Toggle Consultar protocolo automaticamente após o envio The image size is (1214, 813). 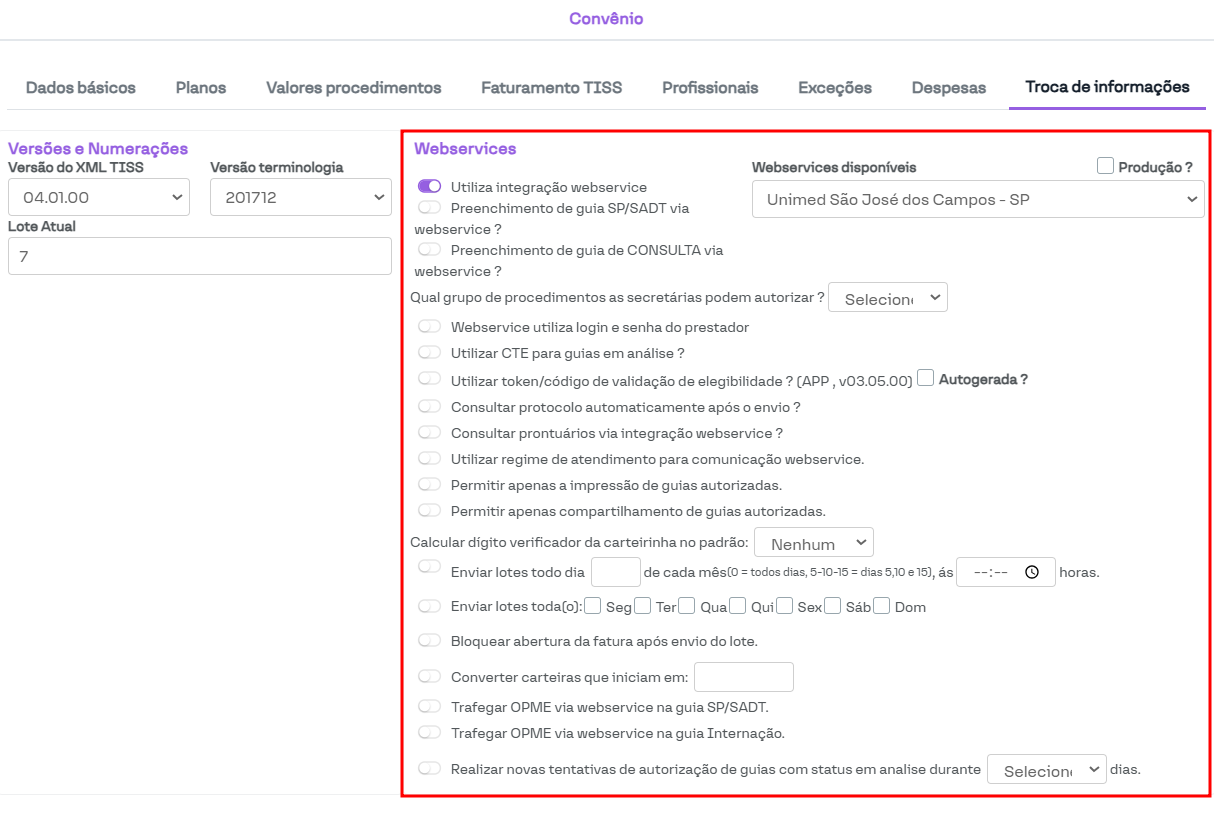click(x=429, y=406)
